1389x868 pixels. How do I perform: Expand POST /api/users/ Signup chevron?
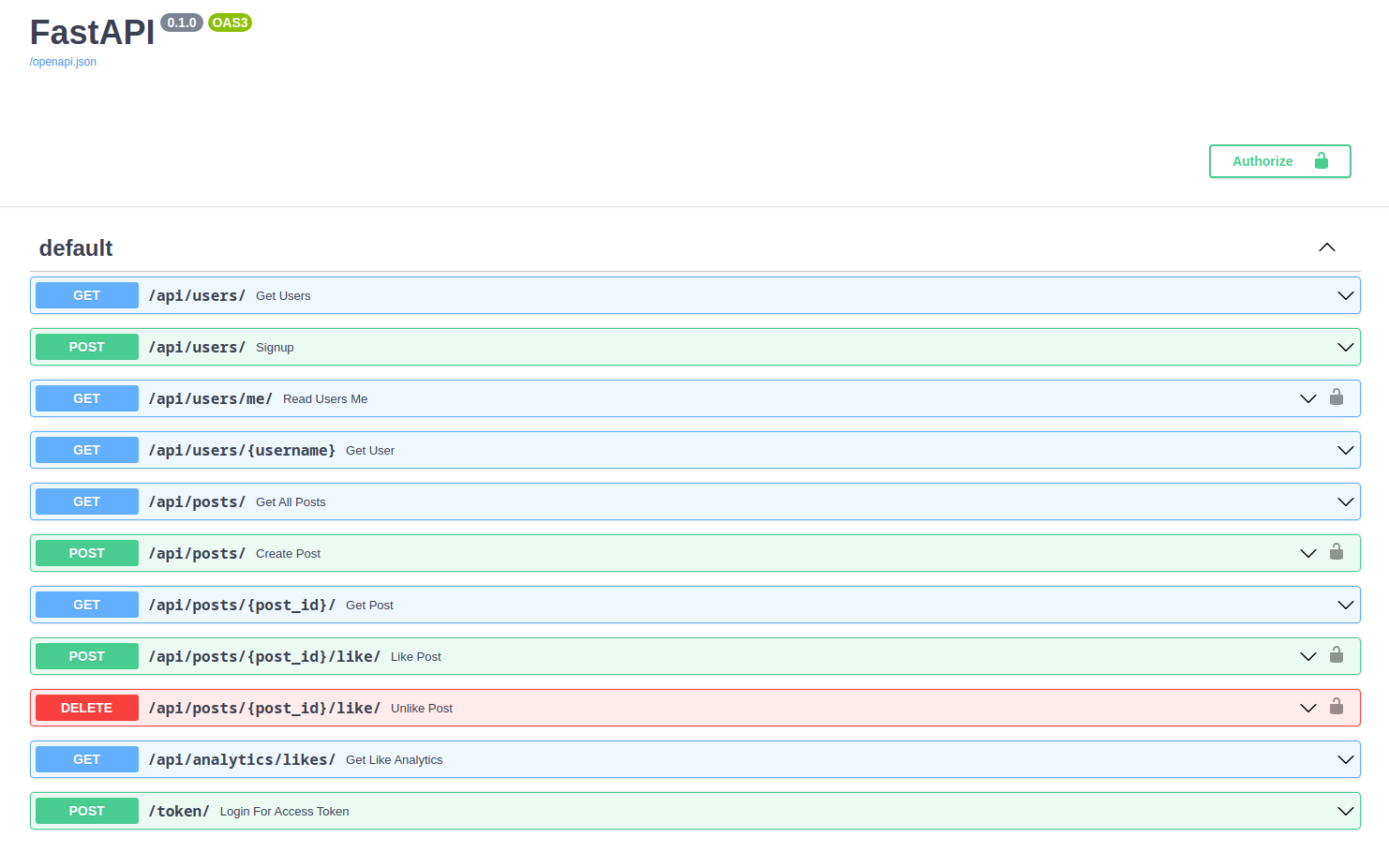1346,347
